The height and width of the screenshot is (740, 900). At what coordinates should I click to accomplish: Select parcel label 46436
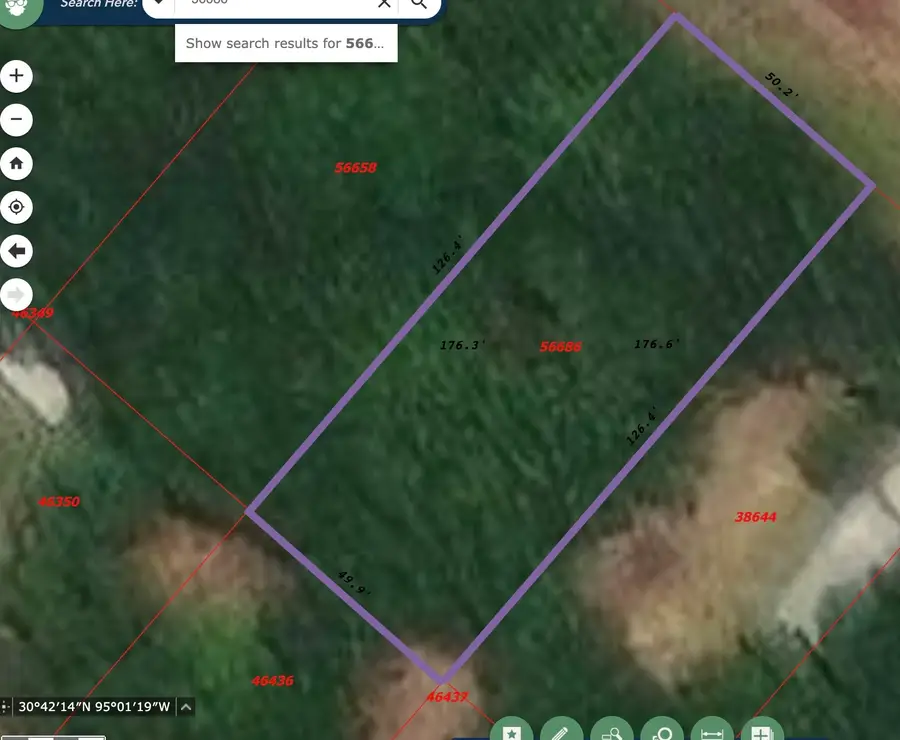[272, 681]
